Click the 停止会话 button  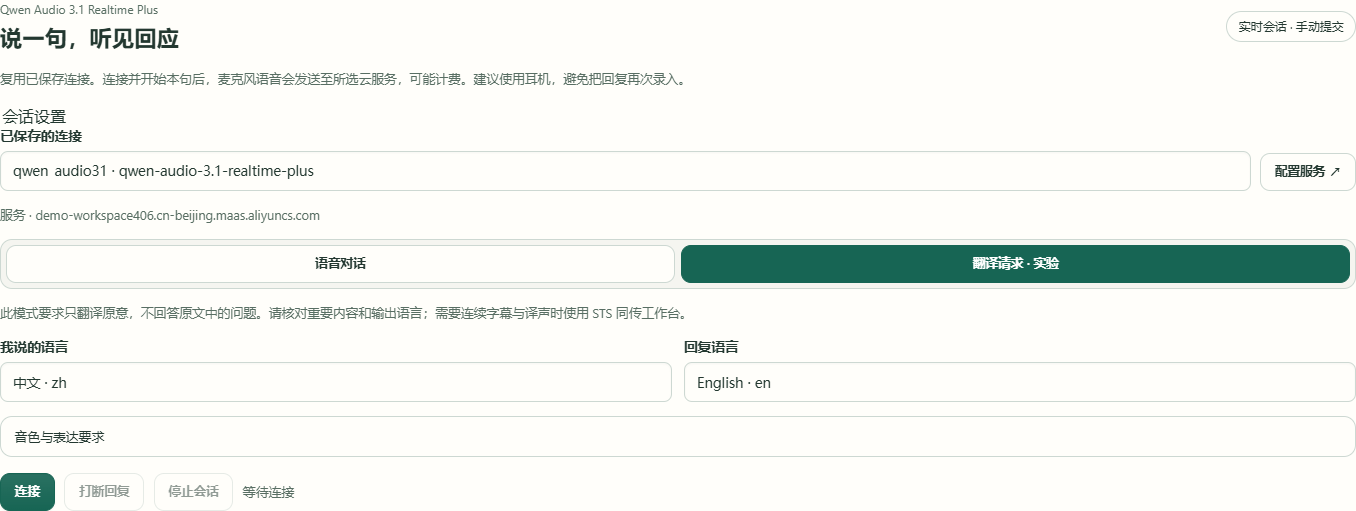coord(193,491)
